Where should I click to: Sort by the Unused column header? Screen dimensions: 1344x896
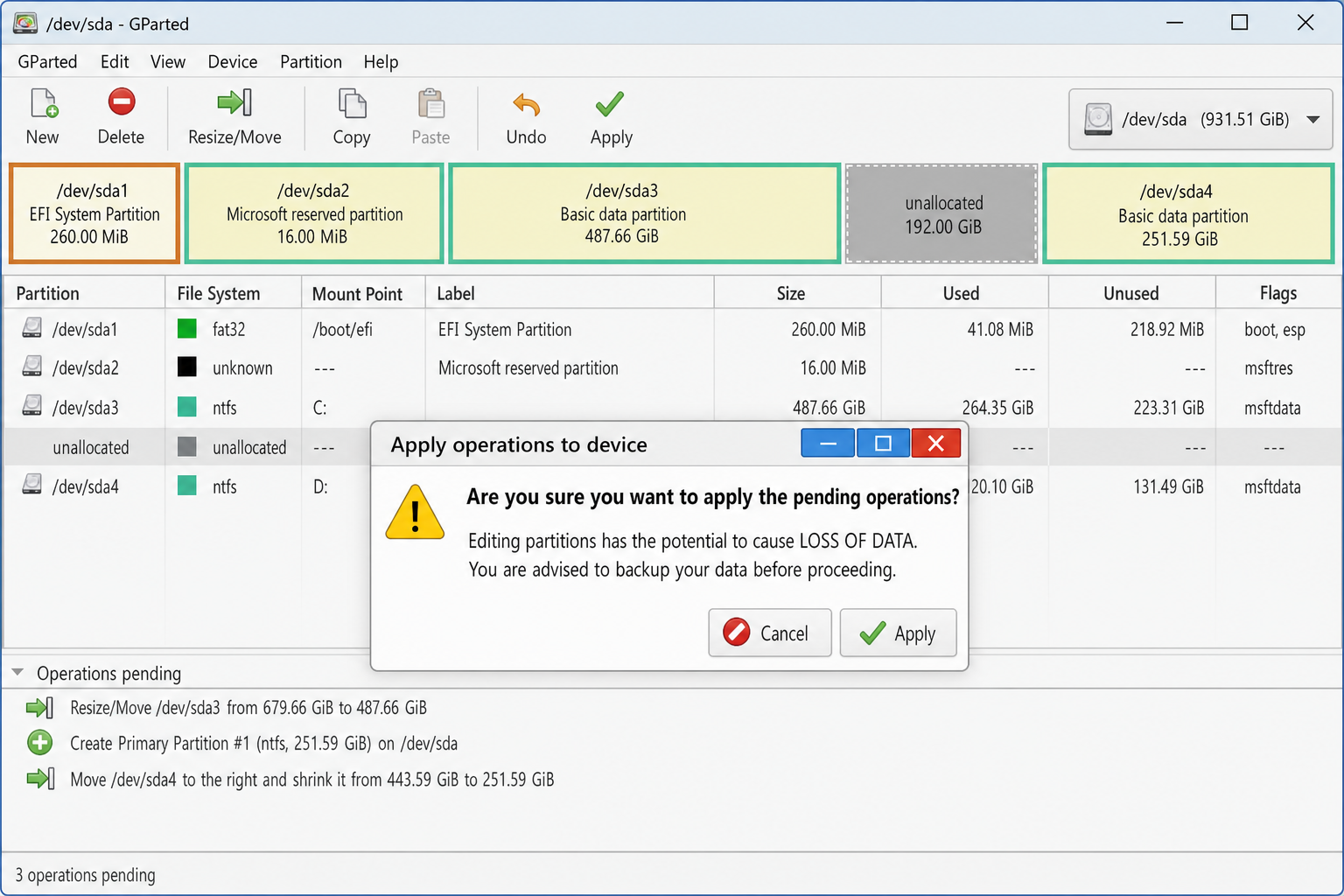point(1131,293)
